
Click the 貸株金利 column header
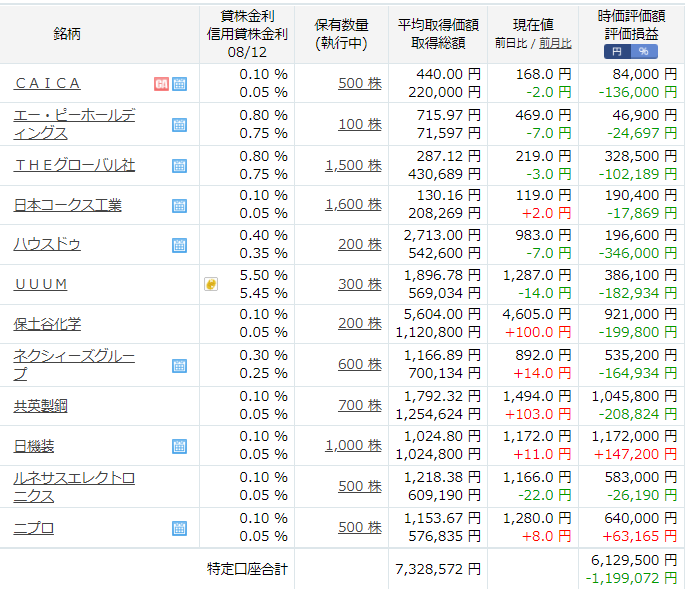(247, 16)
